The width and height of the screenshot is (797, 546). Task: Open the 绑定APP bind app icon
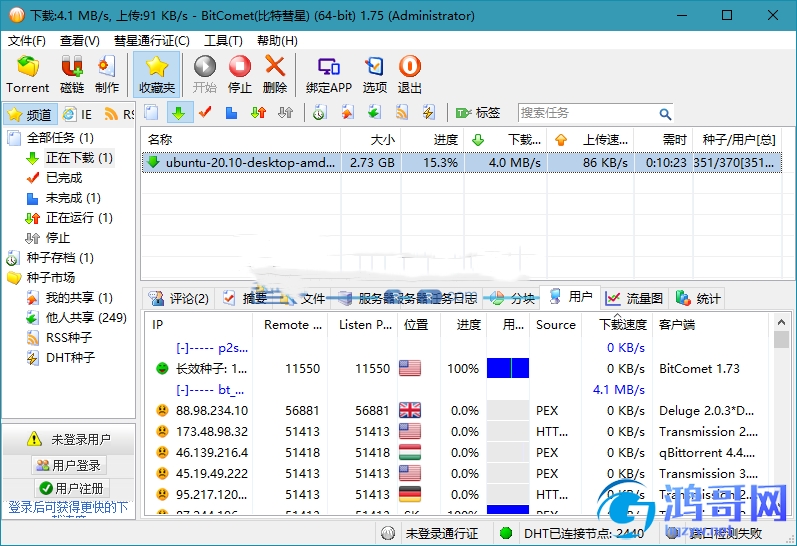[x=328, y=75]
